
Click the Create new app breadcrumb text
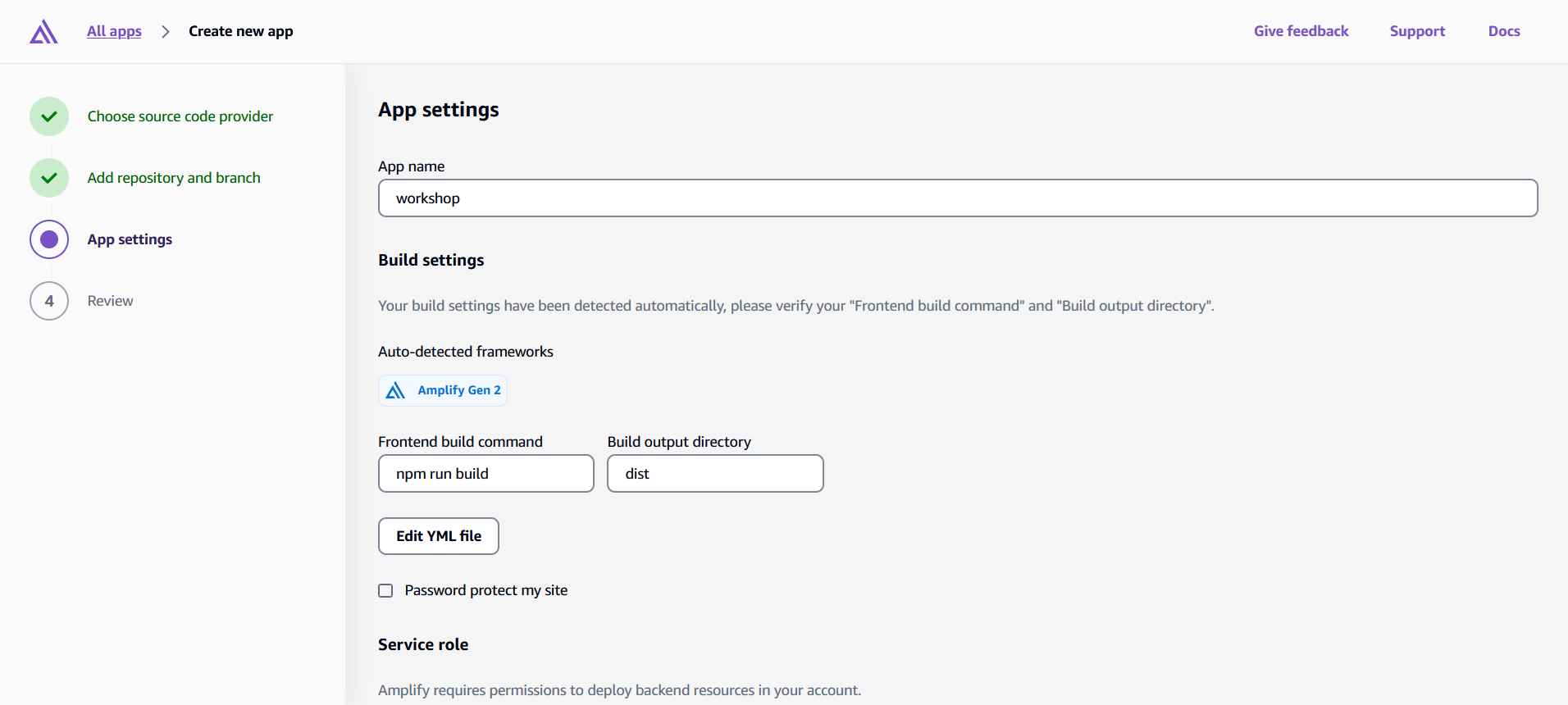pos(241,31)
